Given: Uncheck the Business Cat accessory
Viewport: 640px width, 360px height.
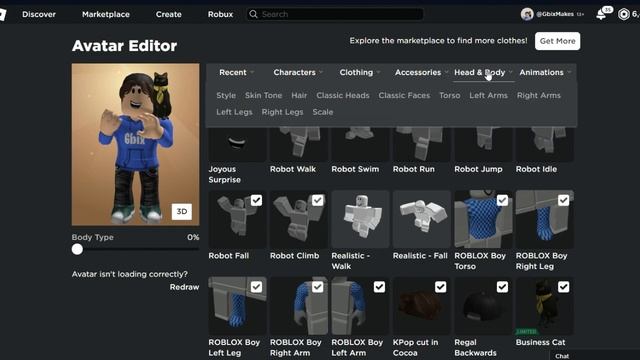Looking at the screenshot, I should (564, 287).
